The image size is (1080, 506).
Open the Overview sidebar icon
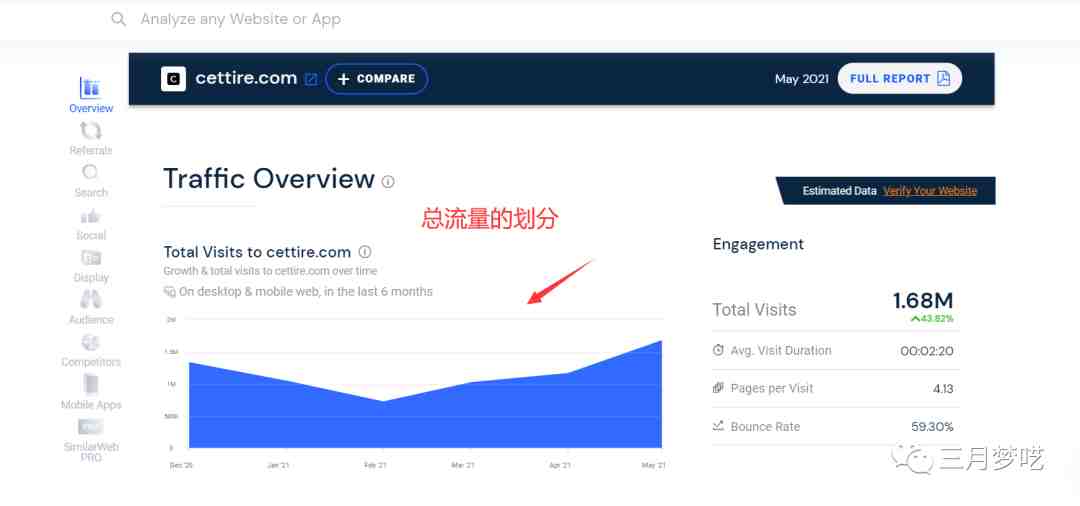90,95
